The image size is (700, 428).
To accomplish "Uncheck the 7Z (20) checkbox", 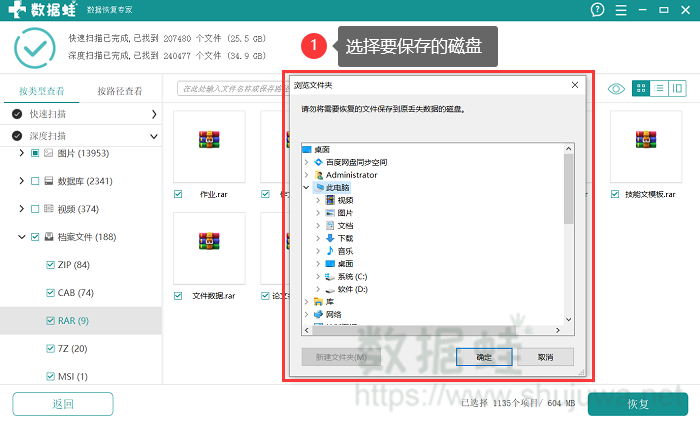I will (x=50, y=349).
